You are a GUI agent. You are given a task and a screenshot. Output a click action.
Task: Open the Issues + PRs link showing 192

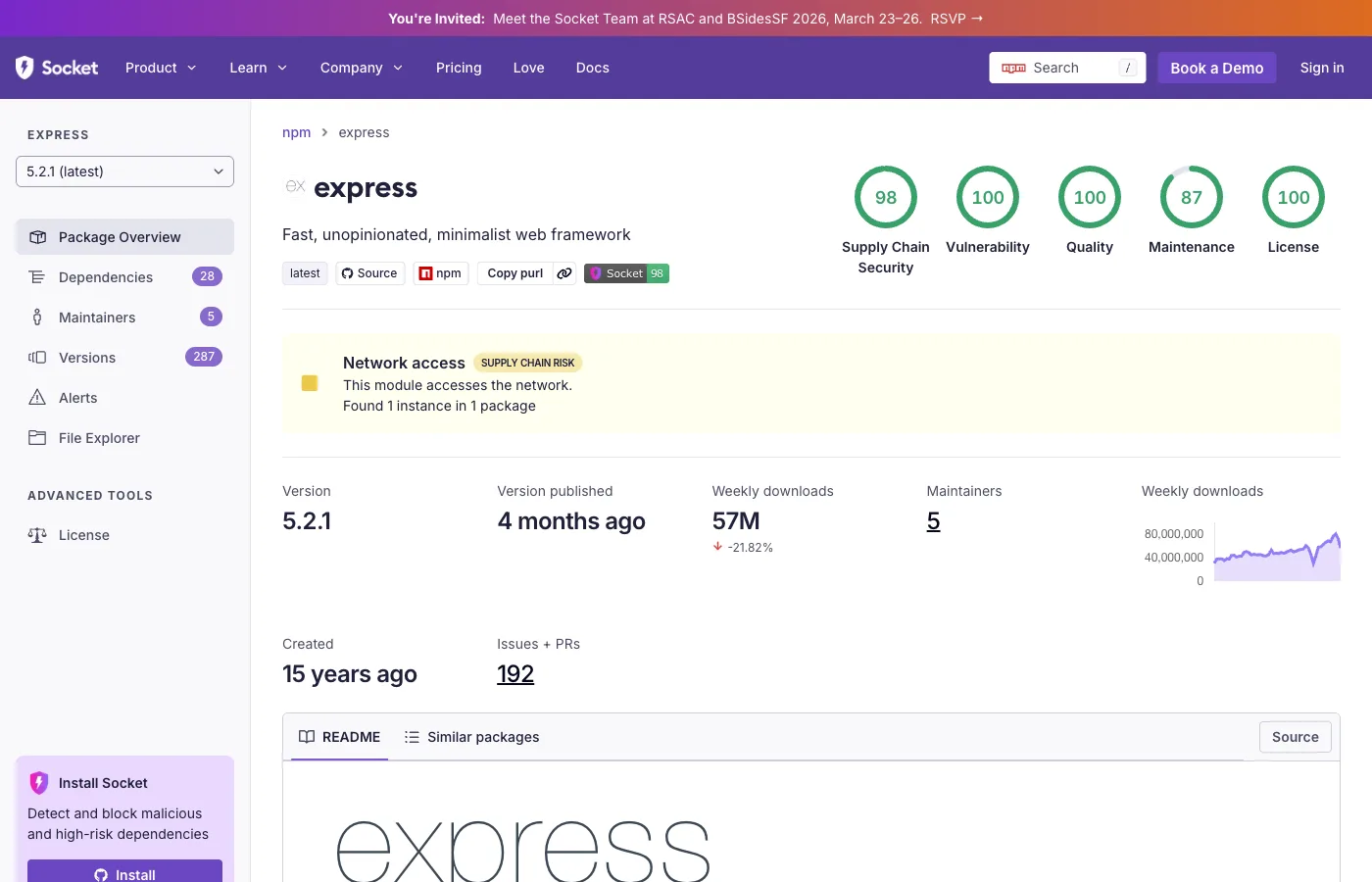[515, 673]
